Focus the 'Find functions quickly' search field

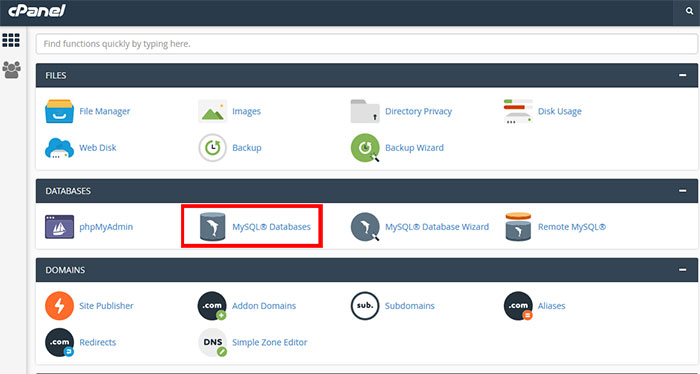pos(367,44)
